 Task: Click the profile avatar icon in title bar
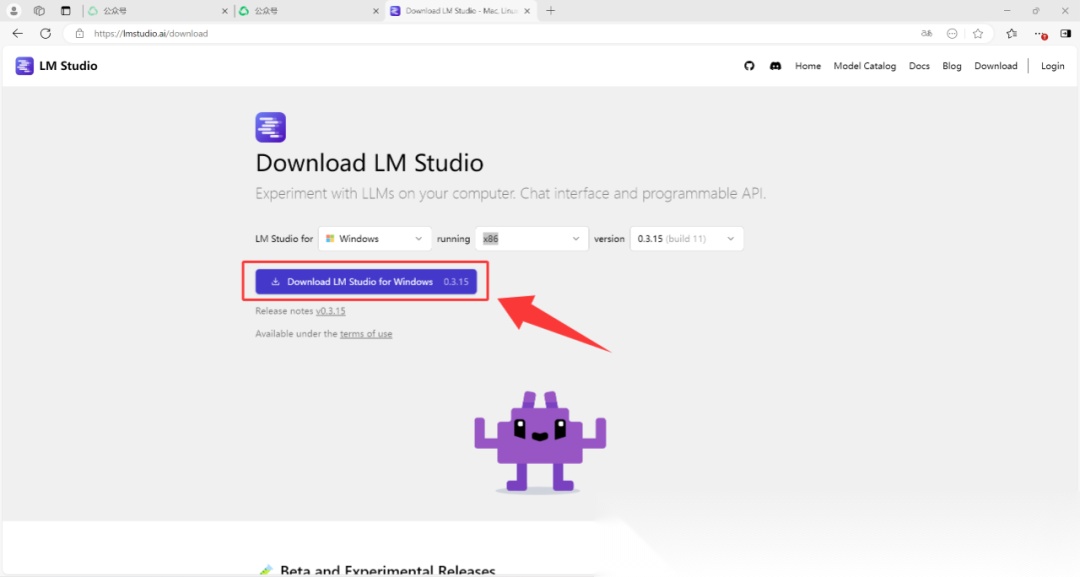14,10
